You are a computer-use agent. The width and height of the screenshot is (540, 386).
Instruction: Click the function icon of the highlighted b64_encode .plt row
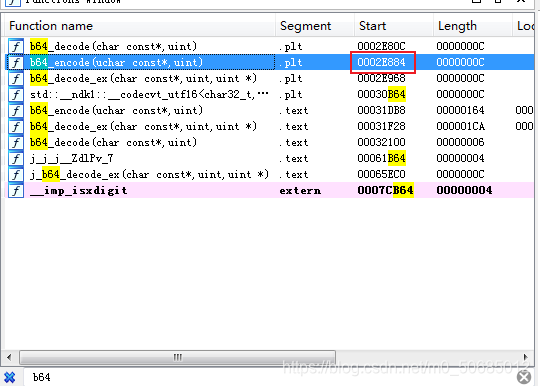(16, 62)
